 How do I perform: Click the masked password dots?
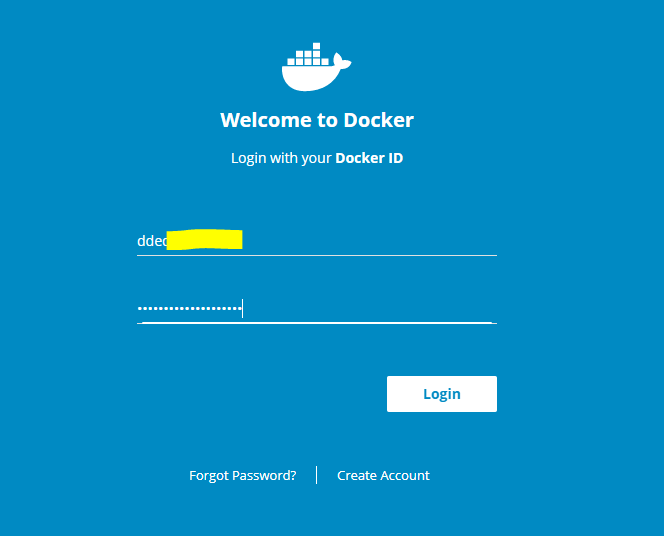[189, 308]
